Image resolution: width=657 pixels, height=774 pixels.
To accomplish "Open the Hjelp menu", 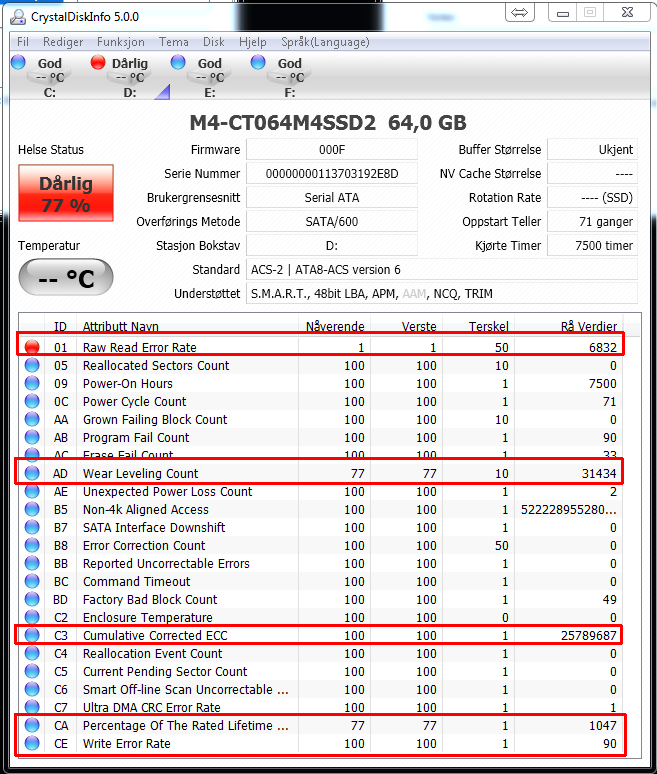I will click(252, 42).
